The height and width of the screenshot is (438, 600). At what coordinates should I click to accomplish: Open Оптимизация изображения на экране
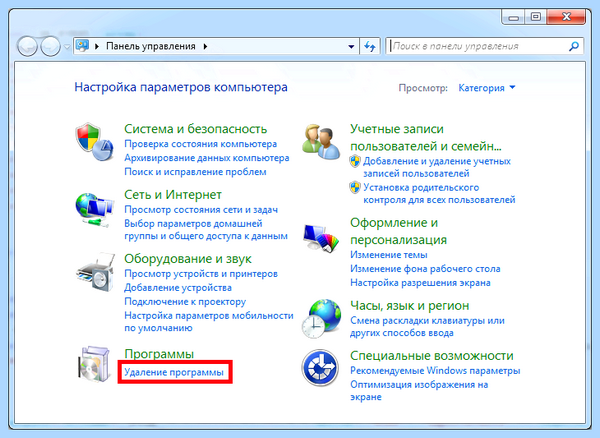pos(419,391)
